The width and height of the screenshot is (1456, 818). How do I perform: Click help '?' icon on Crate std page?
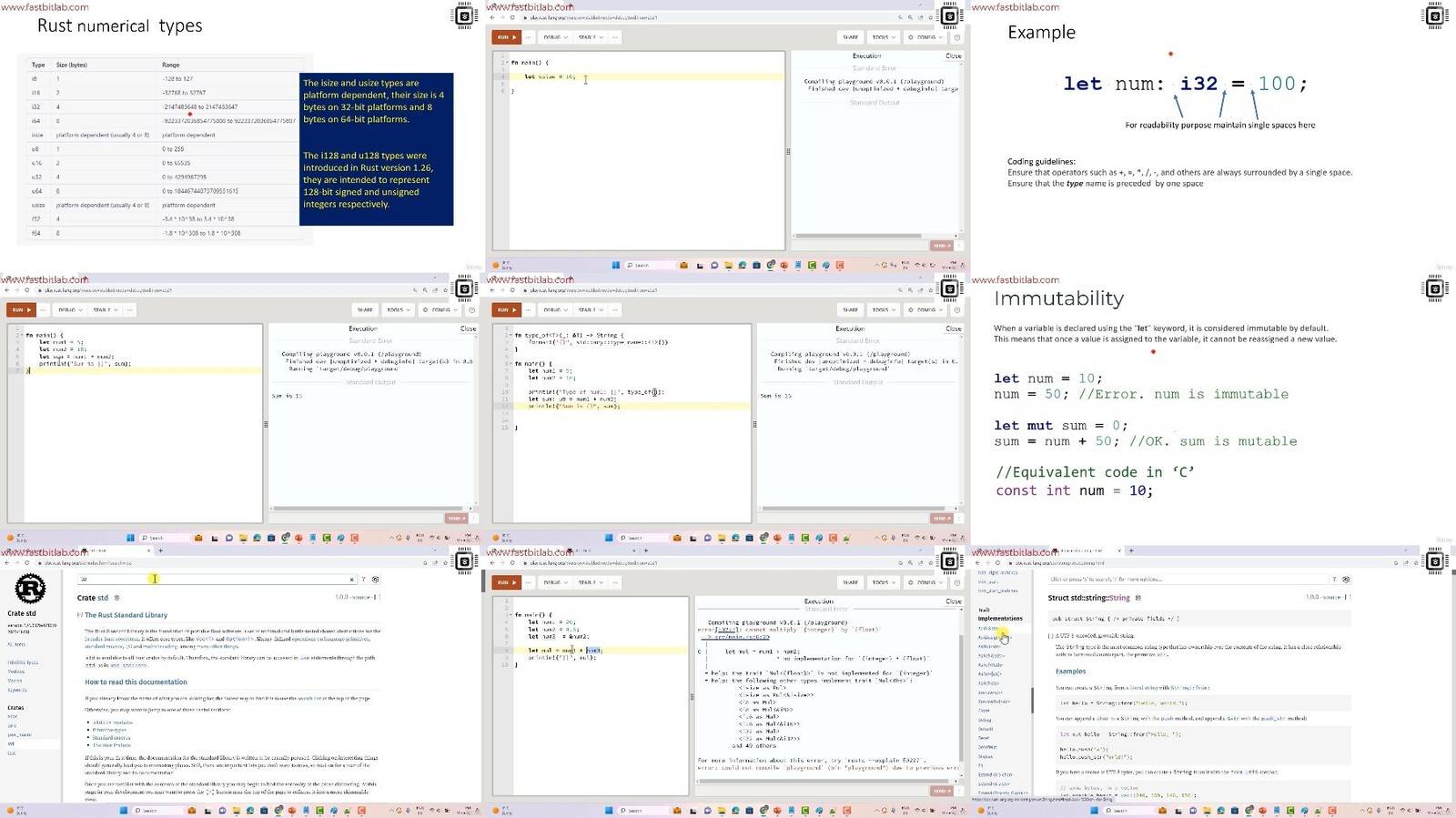coord(364,580)
